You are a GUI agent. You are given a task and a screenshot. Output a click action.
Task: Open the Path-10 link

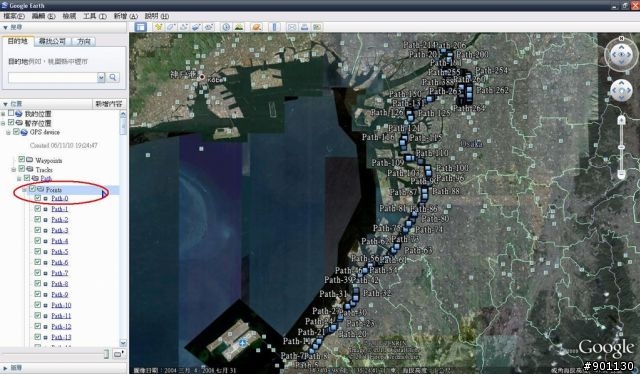(61, 305)
